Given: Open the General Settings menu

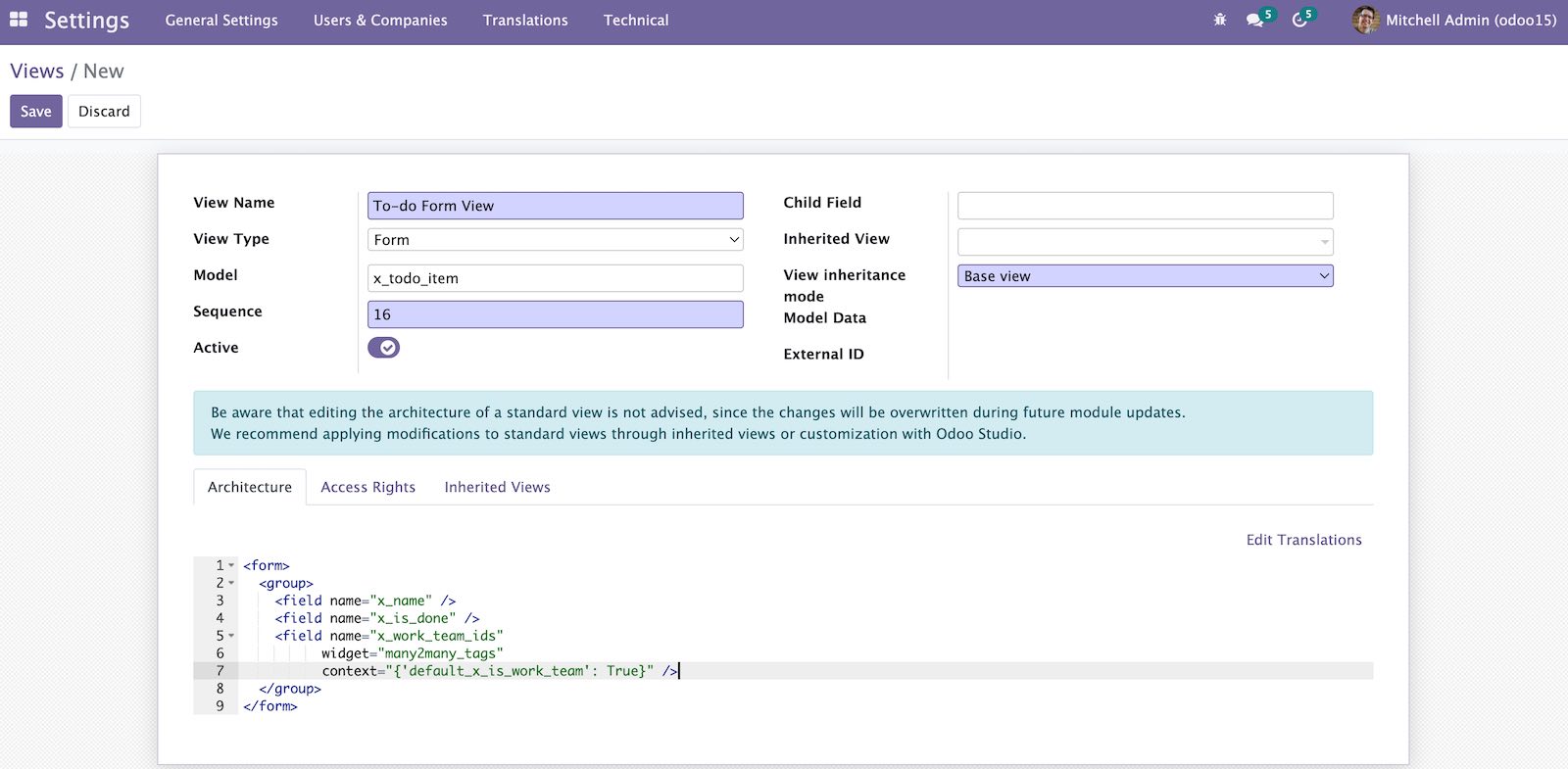Looking at the screenshot, I should coord(221,20).
